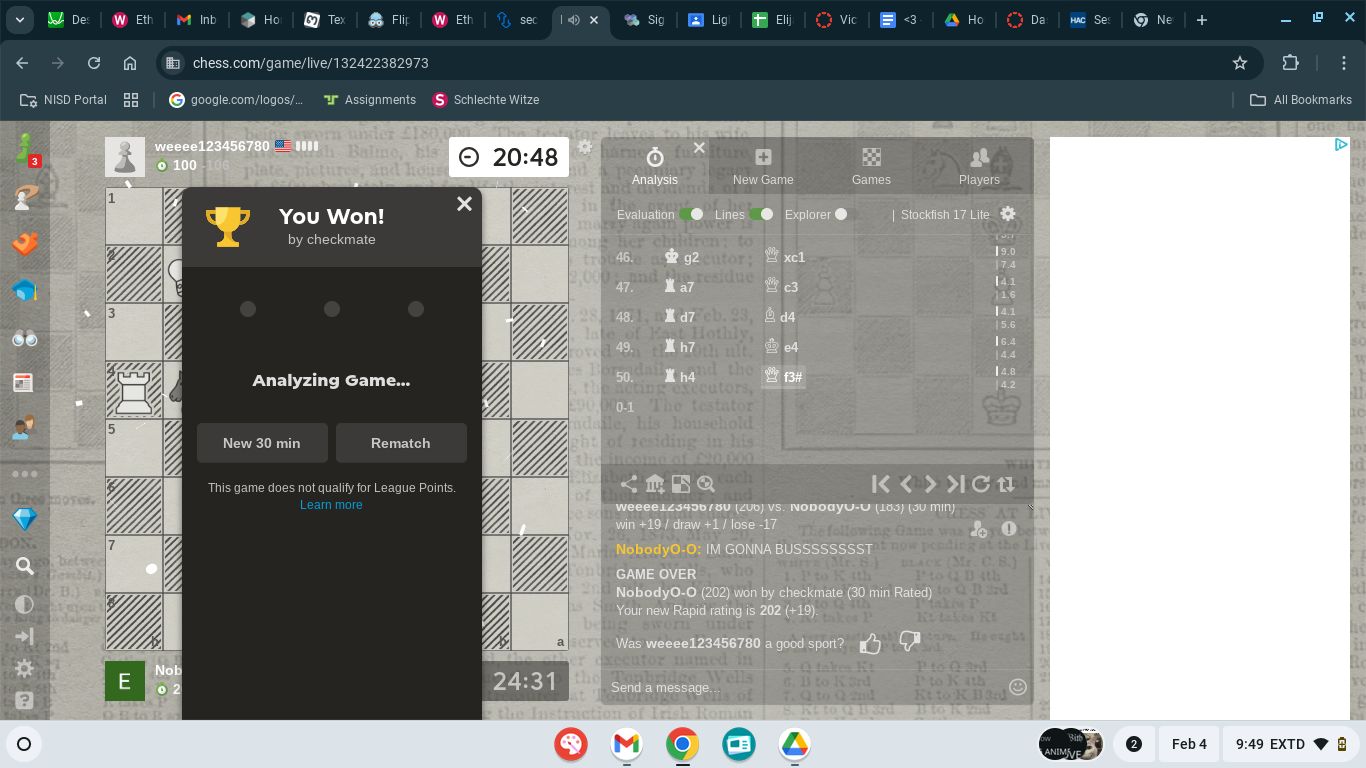Give thumbs up for good sport
Image resolution: width=1366 pixels, height=768 pixels.
pyautogui.click(x=870, y=643)
